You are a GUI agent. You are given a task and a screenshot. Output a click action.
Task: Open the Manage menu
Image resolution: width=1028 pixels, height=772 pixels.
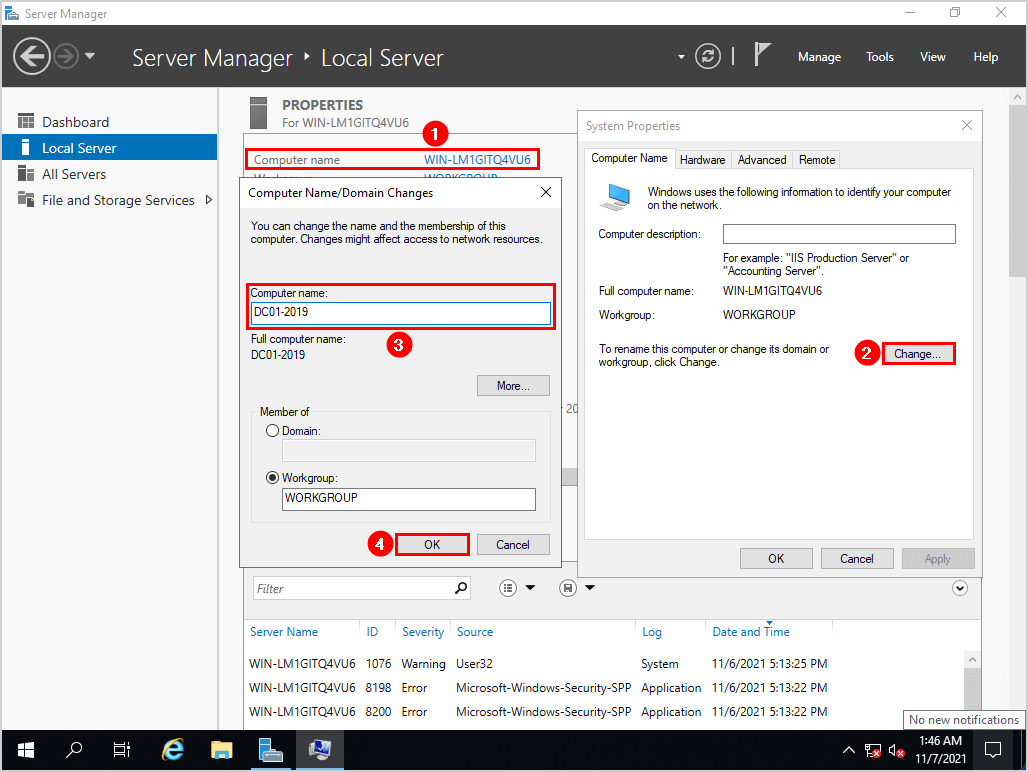coord(819,57)
